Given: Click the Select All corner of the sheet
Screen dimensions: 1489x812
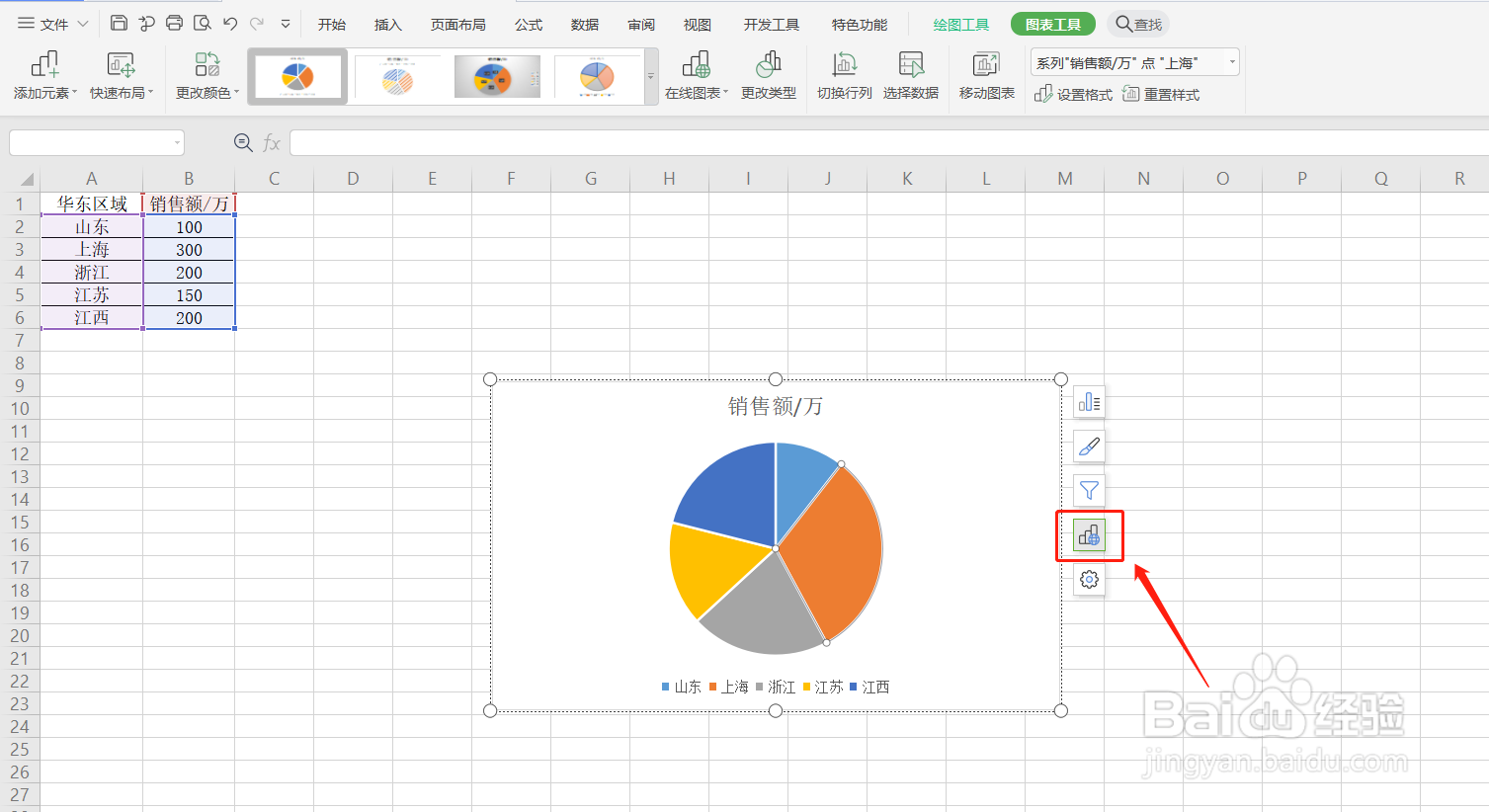Looking at the screenshot, I should tap(27, 179).
